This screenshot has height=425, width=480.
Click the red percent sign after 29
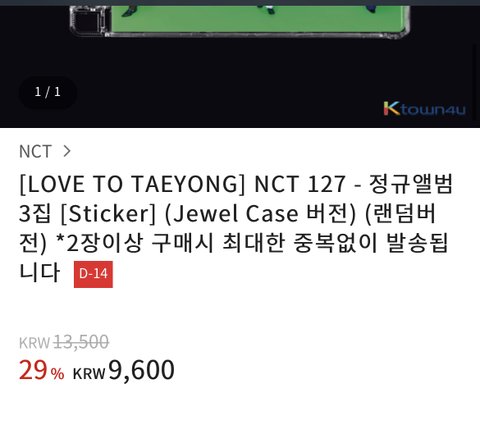point(57,374)
